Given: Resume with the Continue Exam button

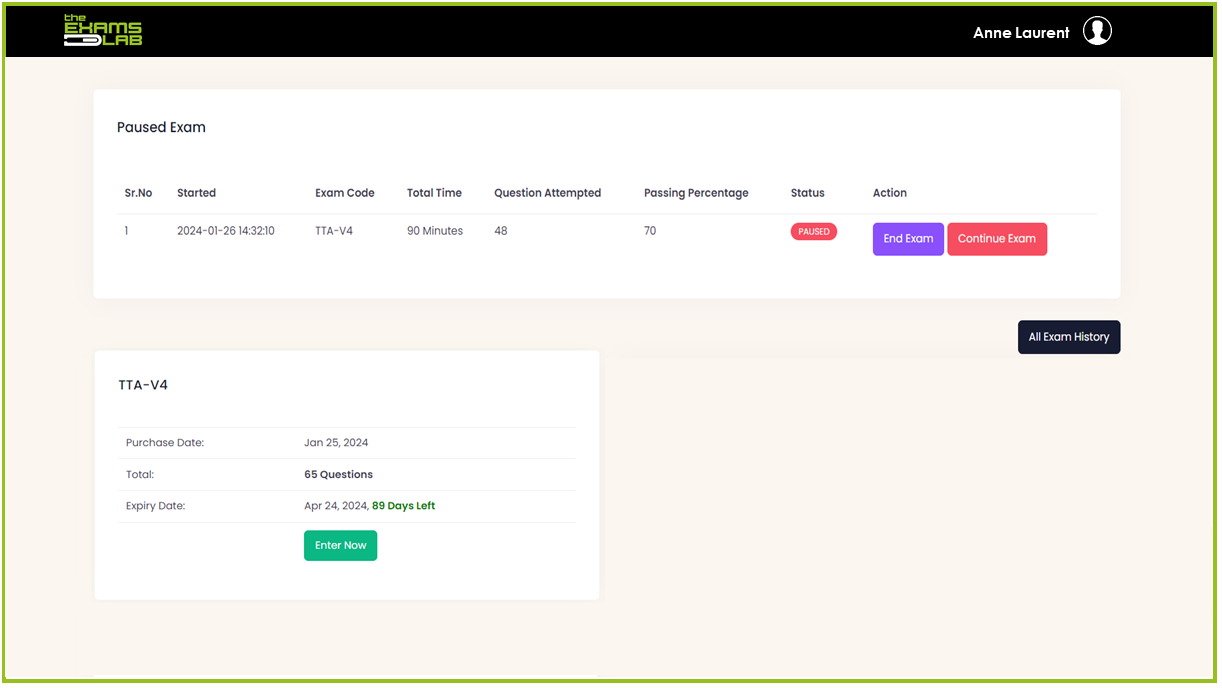Looking at the screenshot, I should click(x=996, y=239).
